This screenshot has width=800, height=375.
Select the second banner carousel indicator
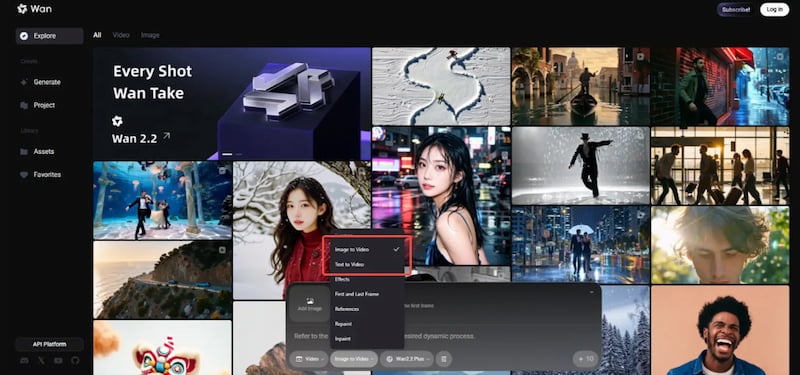point(238,154)
